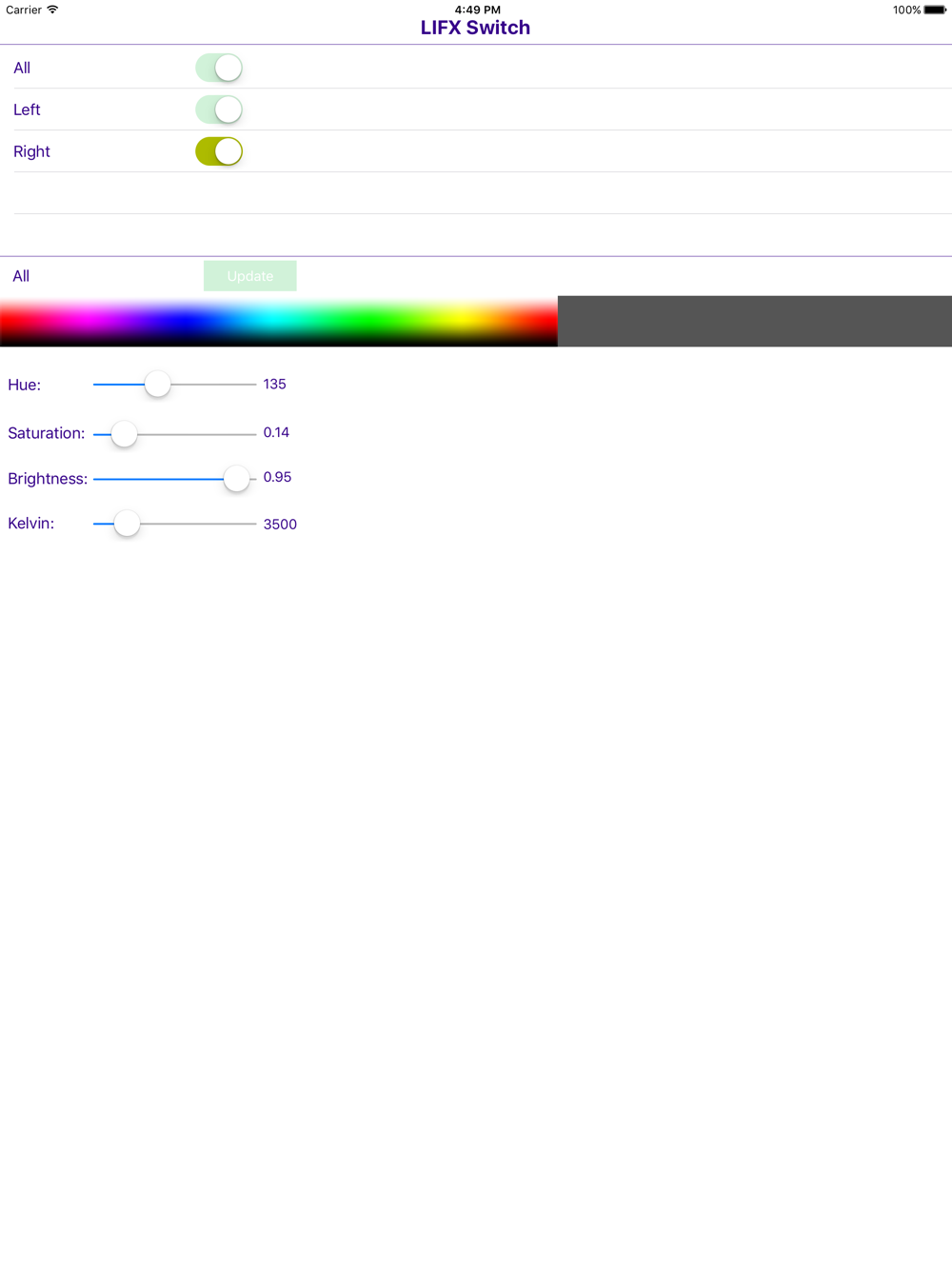
Task: Toggle the All lights switch
Action: (x=219, y=68)
